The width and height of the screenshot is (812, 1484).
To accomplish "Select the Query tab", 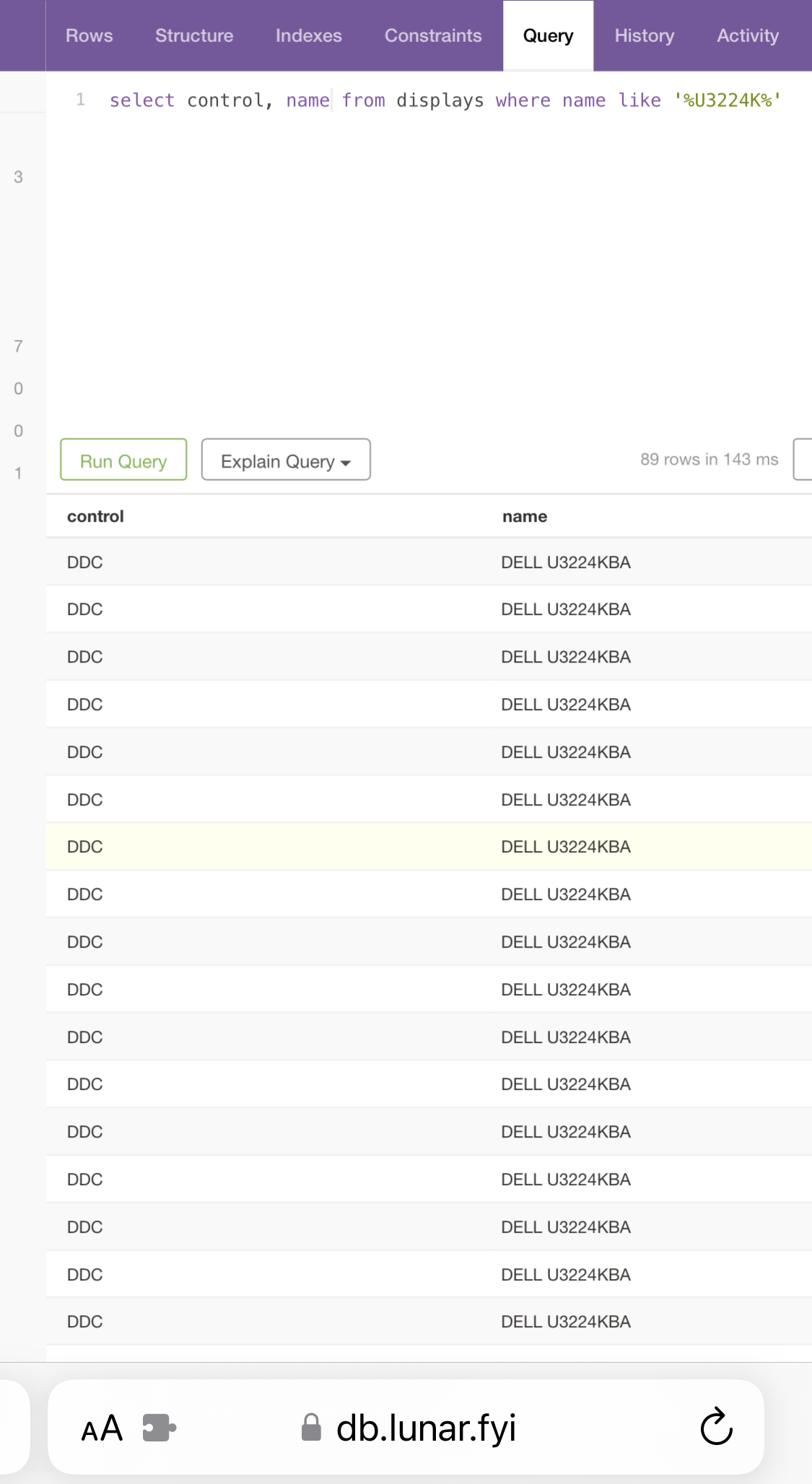I will [x=549, y=35].
